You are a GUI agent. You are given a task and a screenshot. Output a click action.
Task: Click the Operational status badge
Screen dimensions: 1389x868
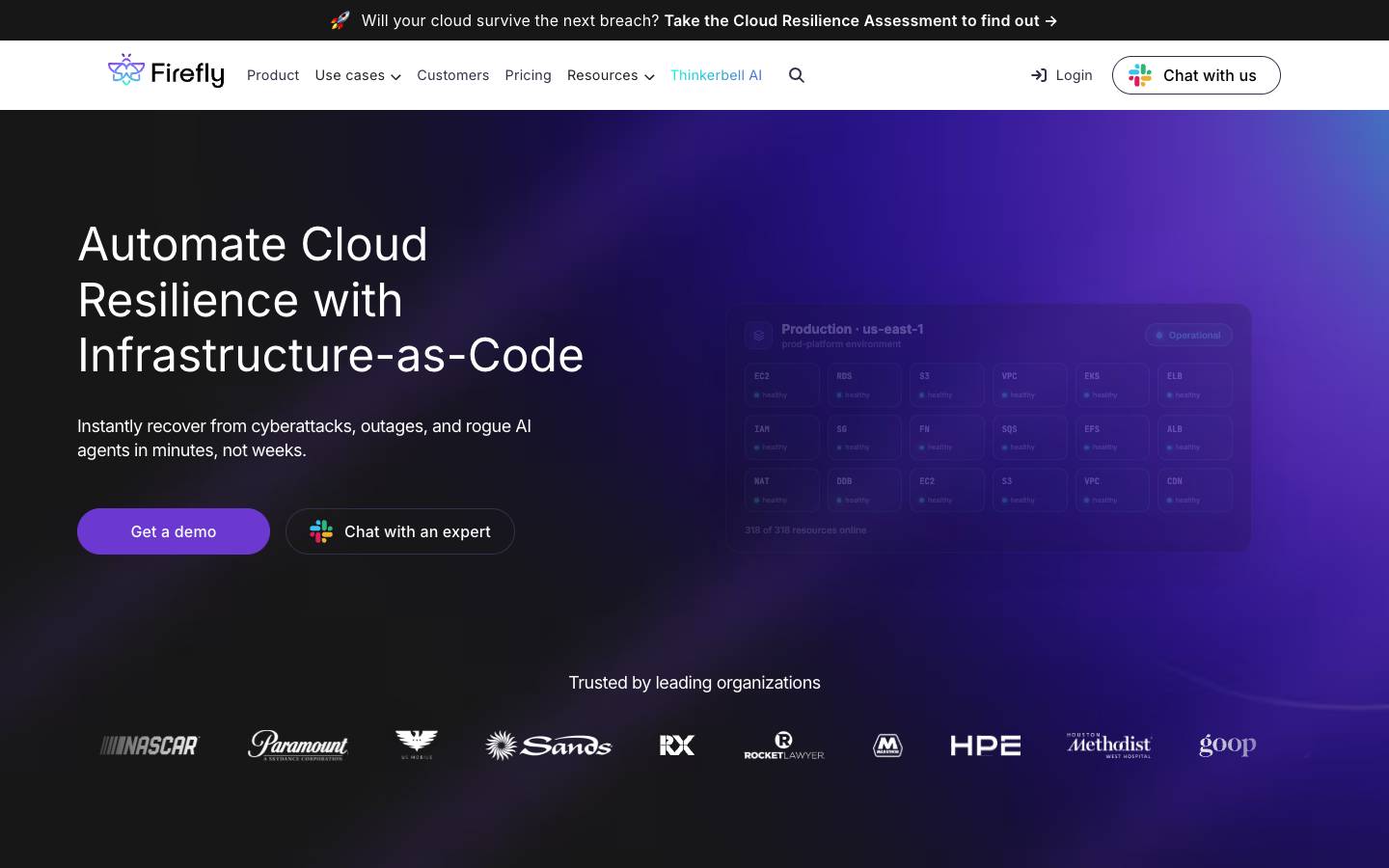click(x=1188, y=335)
